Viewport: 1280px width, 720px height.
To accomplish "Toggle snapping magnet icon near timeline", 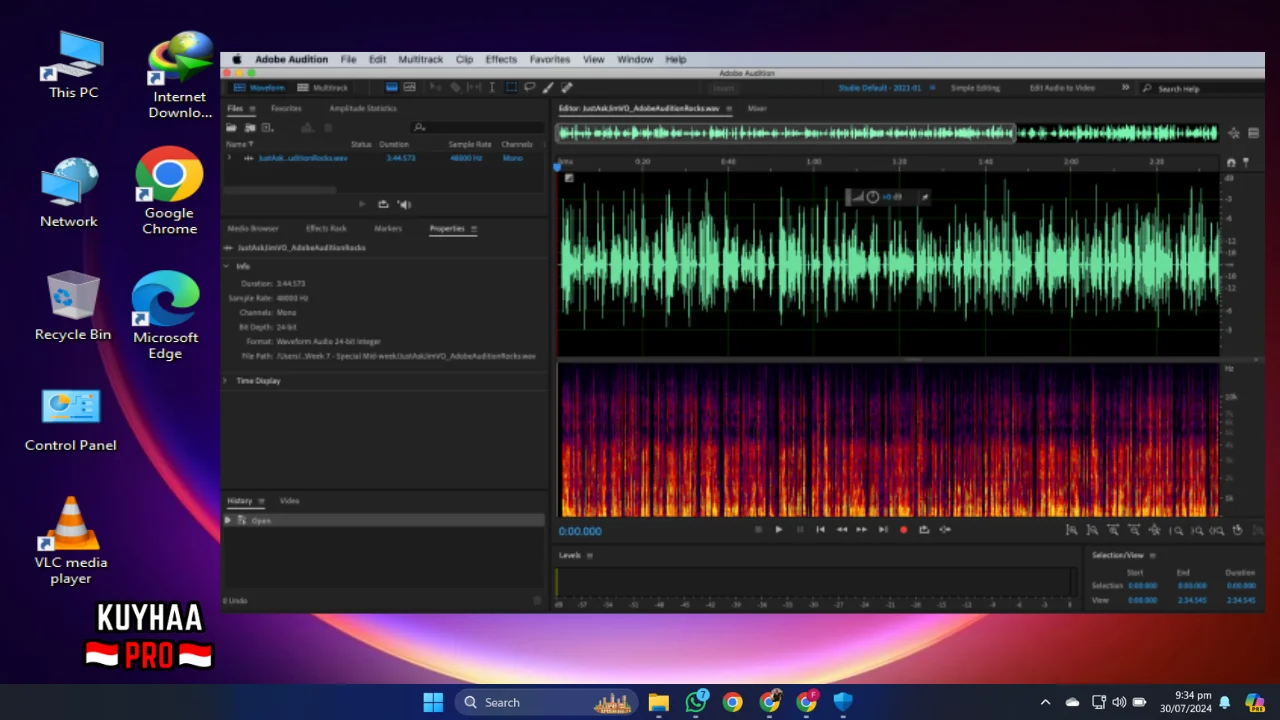I will coord(1231,162).
